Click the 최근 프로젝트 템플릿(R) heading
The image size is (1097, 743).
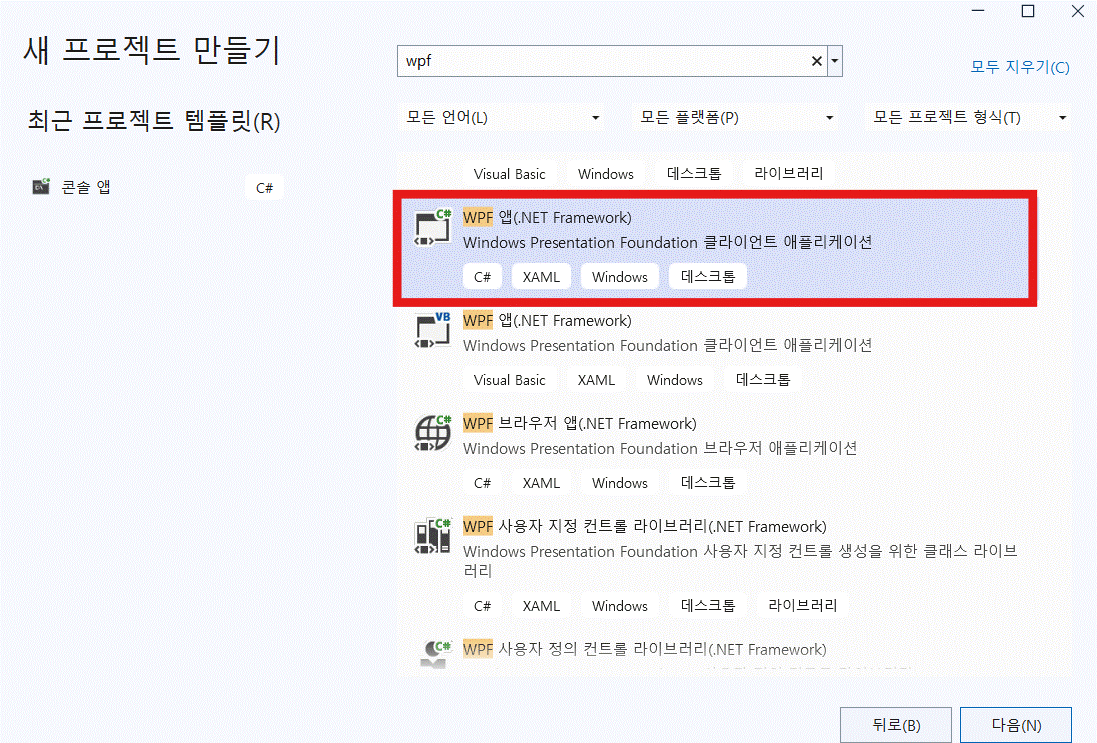tap(154, 121)
